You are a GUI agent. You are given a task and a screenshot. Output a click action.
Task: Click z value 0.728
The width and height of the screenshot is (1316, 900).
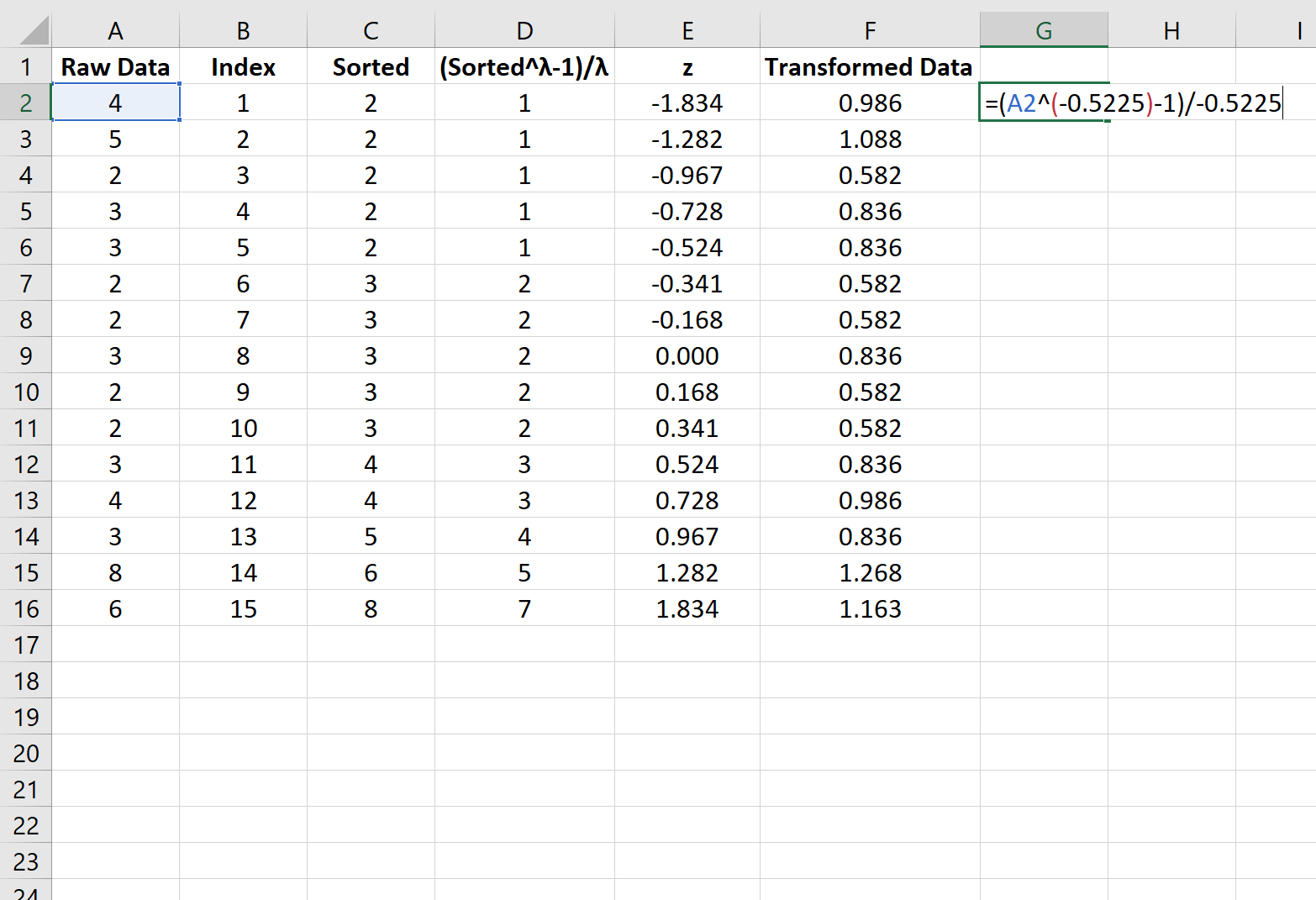click(x=687, y=500)
